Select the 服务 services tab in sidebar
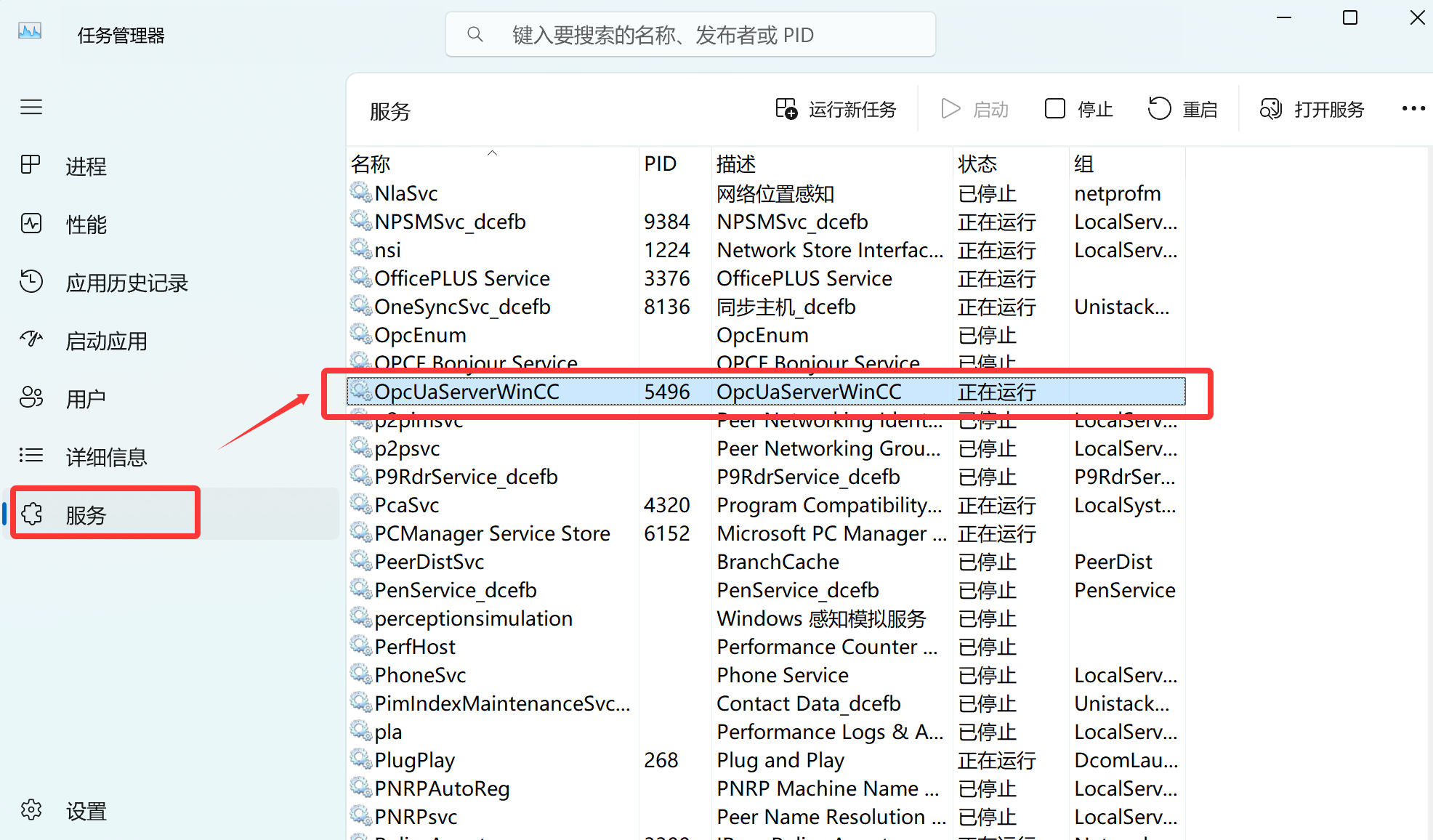This screenshot has height=840, width=1433. tap(86, 514)
